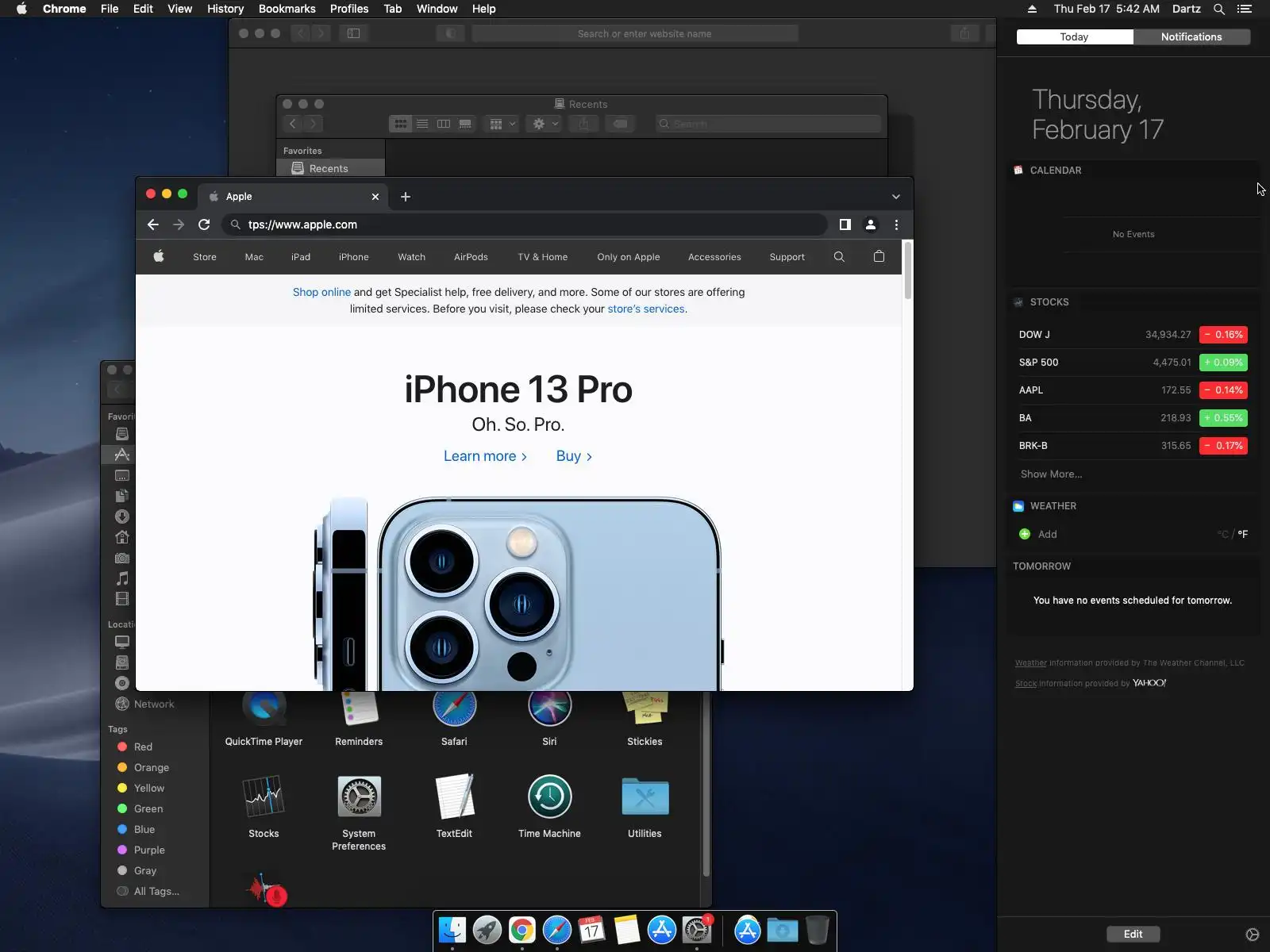Open Chrome's three-dot menu

(896, 225)
